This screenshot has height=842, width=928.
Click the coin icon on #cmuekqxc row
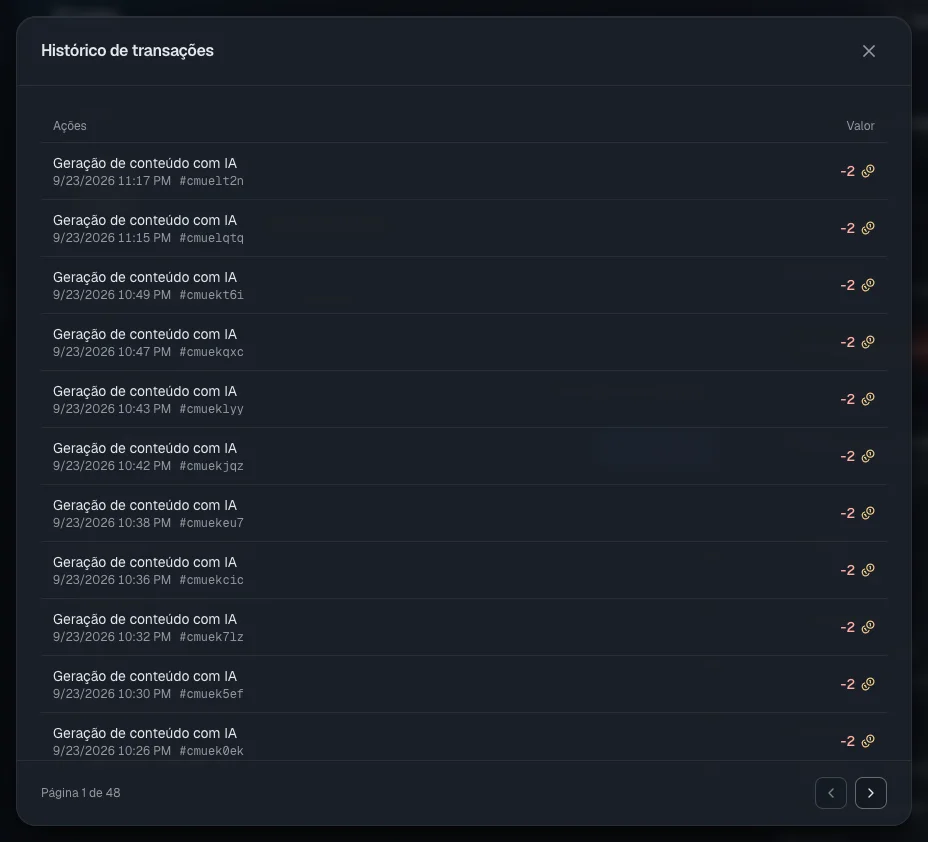868,342
